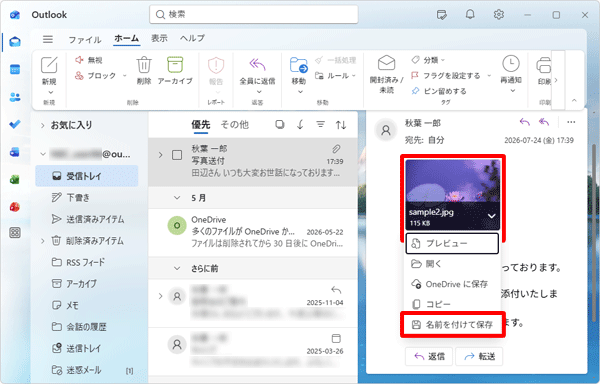This screenshot has width=600, height=384.
Task: Open the Excel app in the sidebar
Action: (15, 179)
